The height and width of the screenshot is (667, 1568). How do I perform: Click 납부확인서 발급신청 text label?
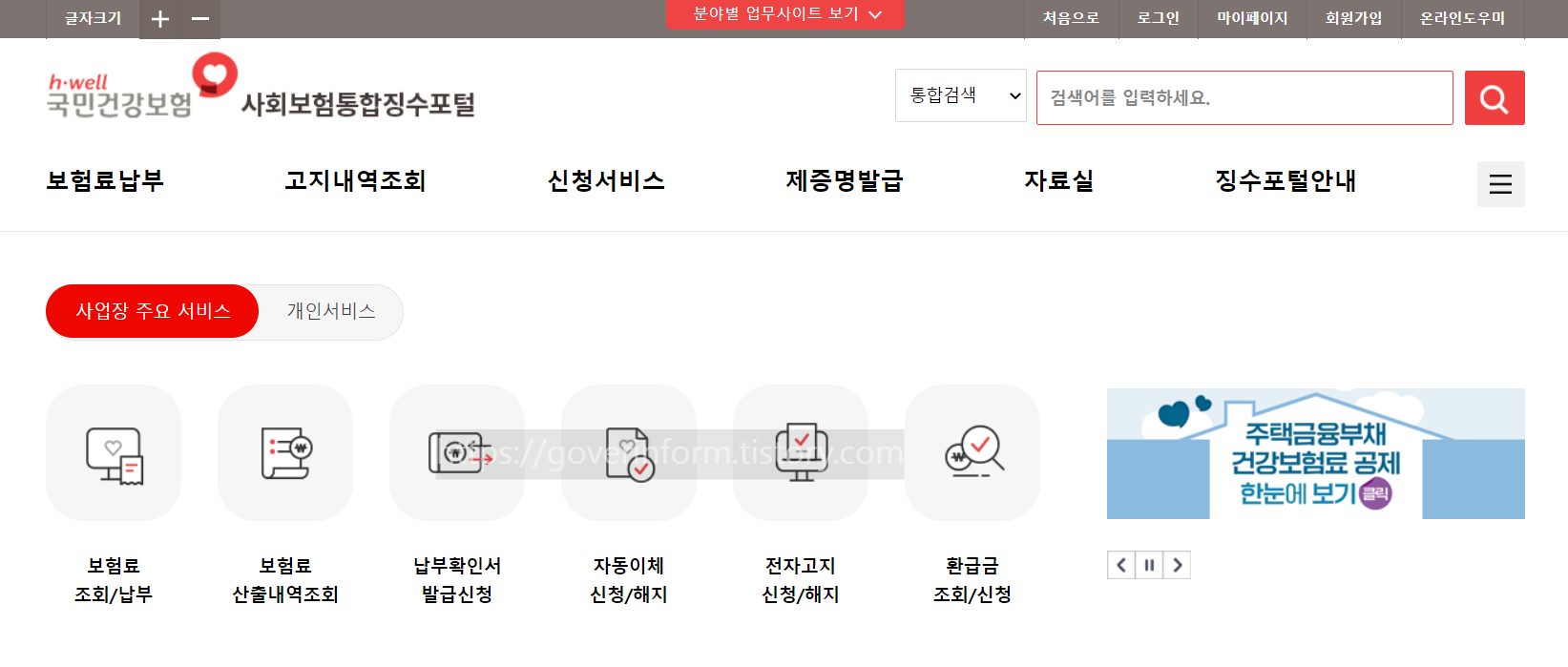coord(457,580)
